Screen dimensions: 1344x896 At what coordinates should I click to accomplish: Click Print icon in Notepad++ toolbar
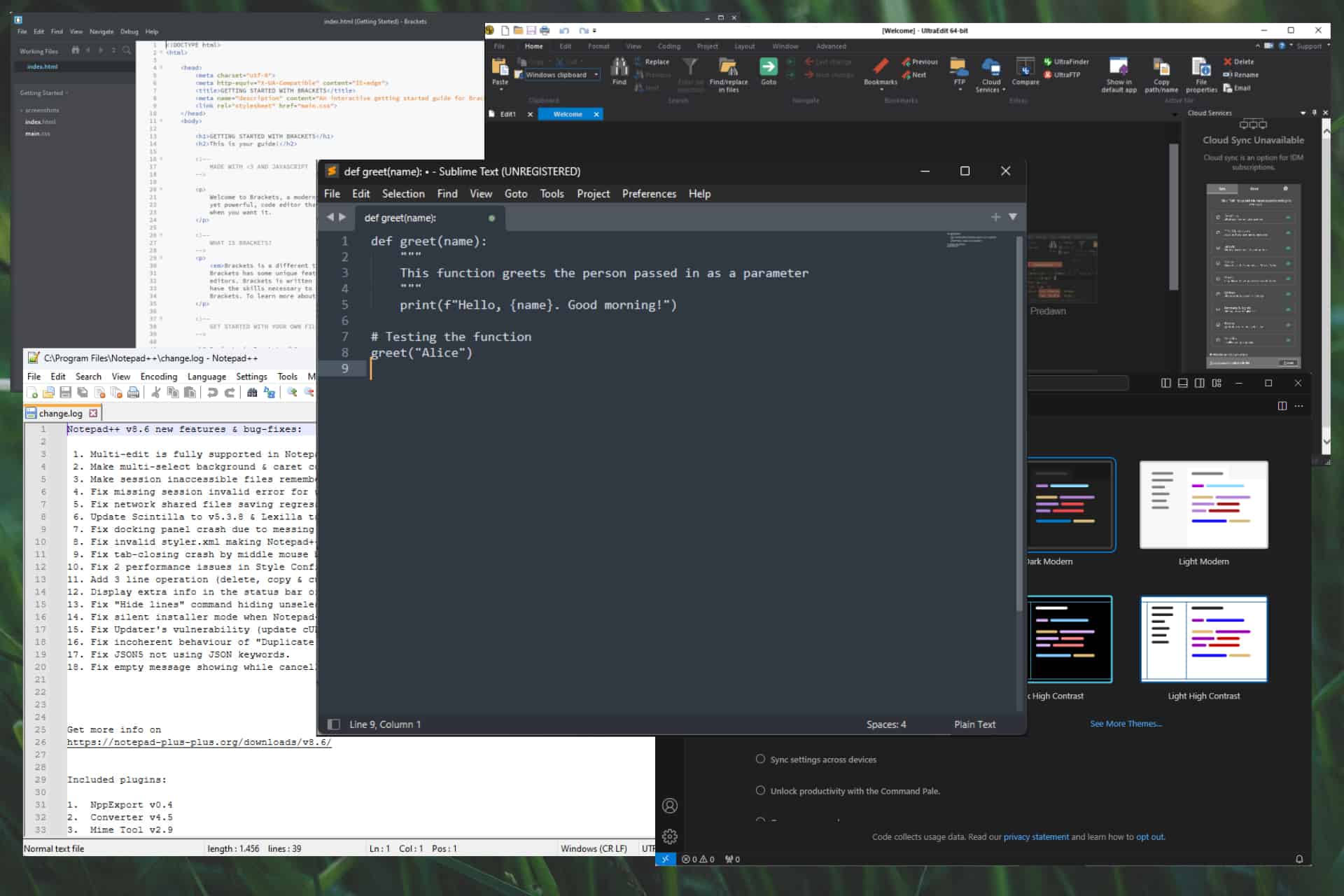click(x=133, y=393)
